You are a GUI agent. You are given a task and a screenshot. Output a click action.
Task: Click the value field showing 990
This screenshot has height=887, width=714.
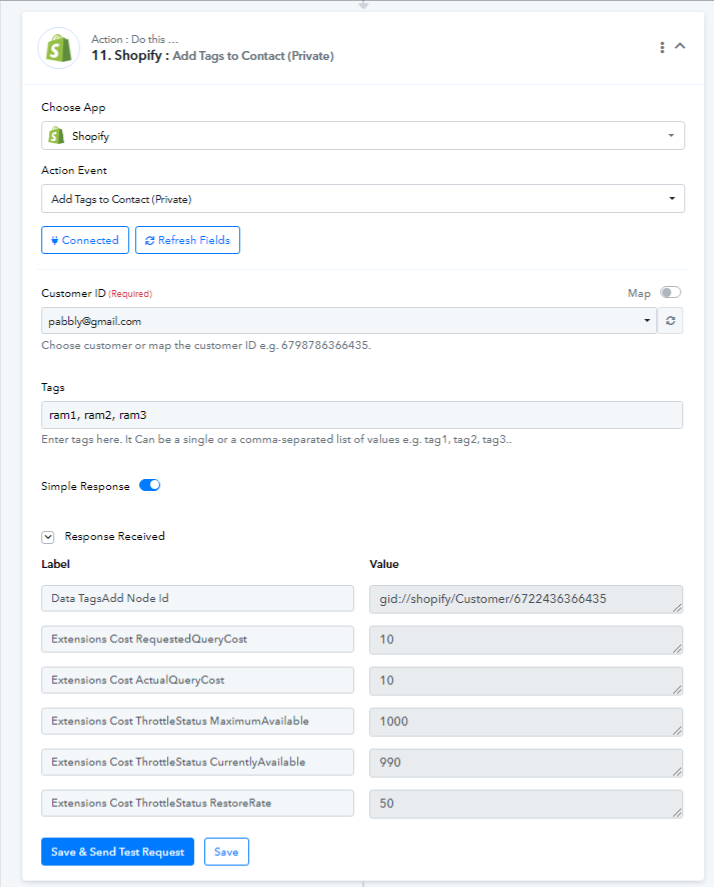click(x=526, y=763)
